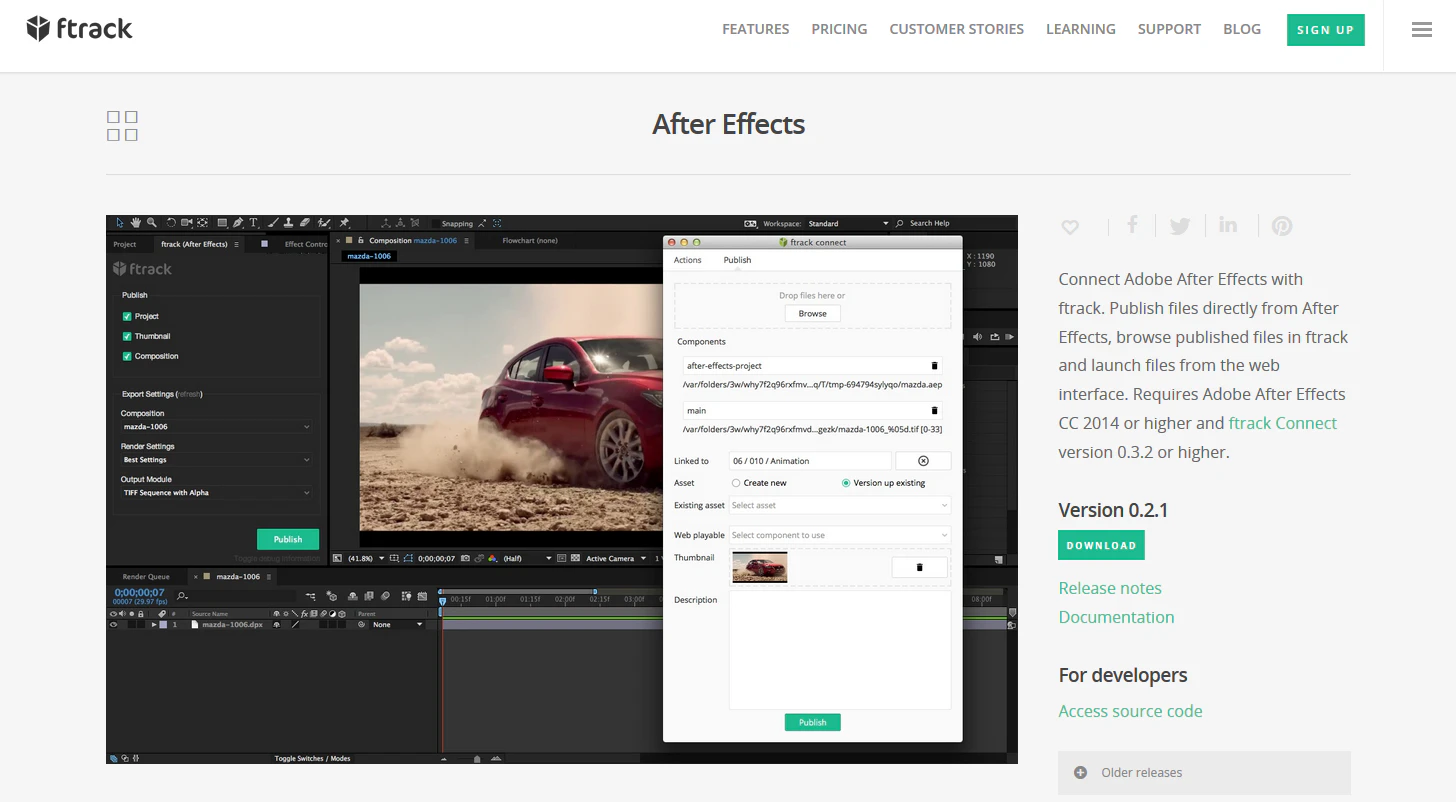Viewport: 1456px width, 802px height.
Task: Open the Output Module TIFF Sequence dropdown
Action: pos(216,493)
